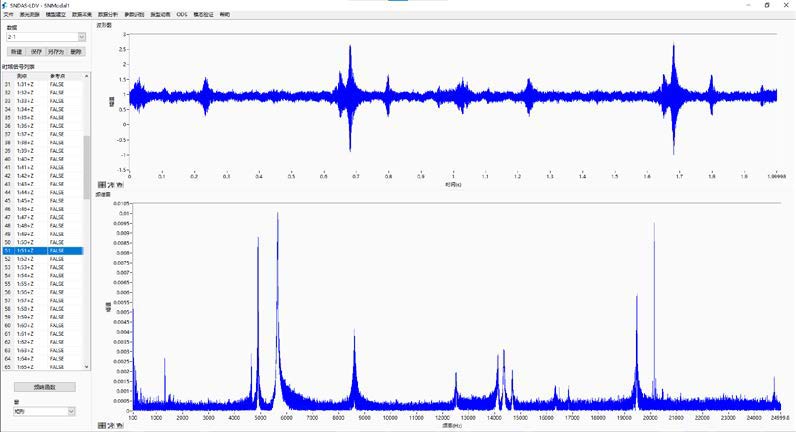Click the signal list vertical scrollbar

[x=86, y=200]
